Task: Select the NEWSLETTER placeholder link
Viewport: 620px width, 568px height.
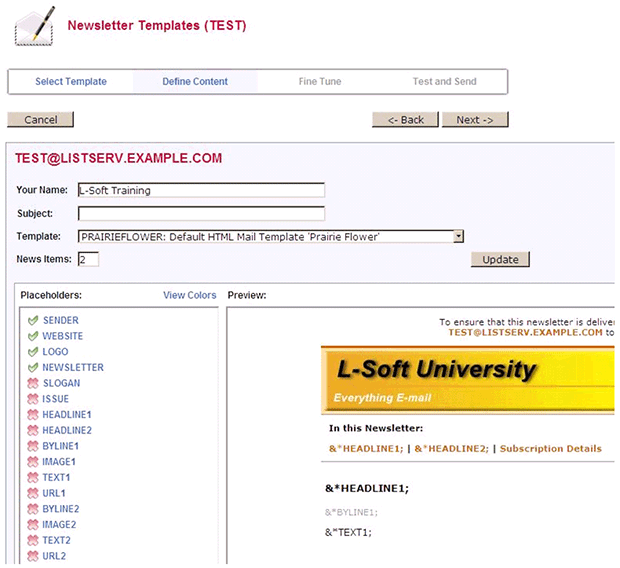Action: click(73, 367)
